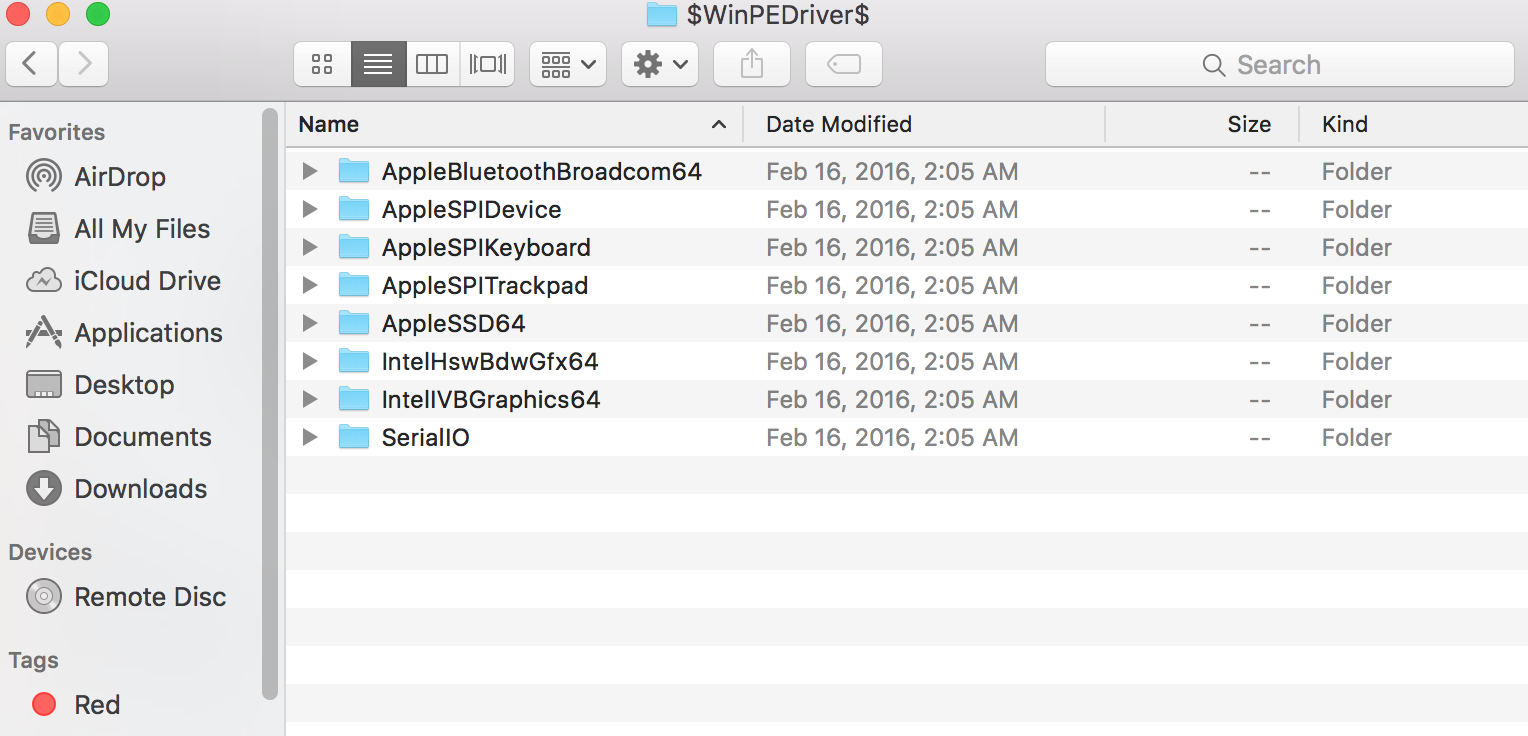This screenshot has width=1528, height=736.
Task: Click the Tags section heading
Action: click(34, 660)
